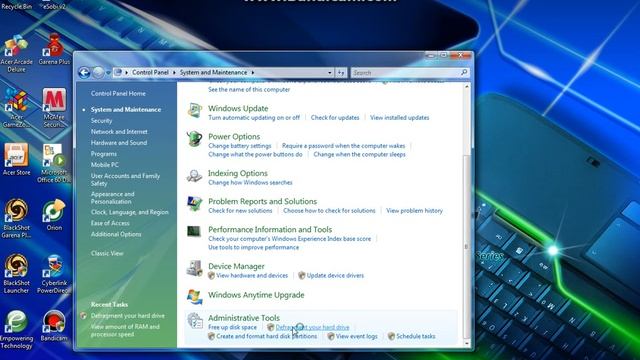Click the refresh button beside the address bar
This screenshot has width=640, height=360.
(341, 73)
